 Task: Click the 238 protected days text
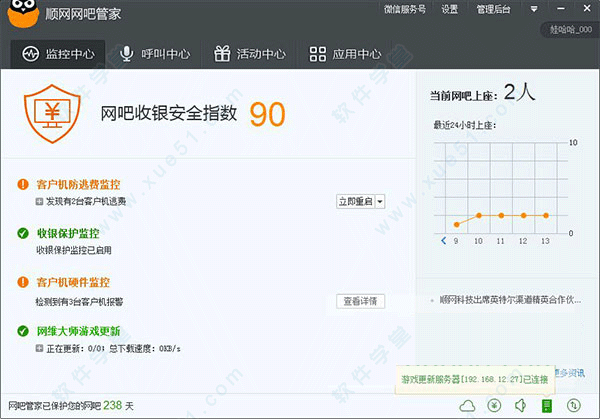(112, 405)
